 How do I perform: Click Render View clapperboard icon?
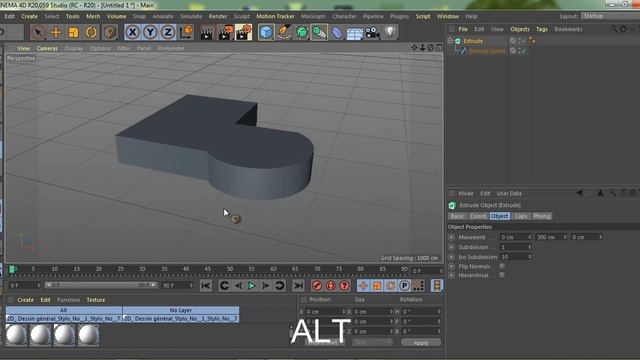pos(207,32)
